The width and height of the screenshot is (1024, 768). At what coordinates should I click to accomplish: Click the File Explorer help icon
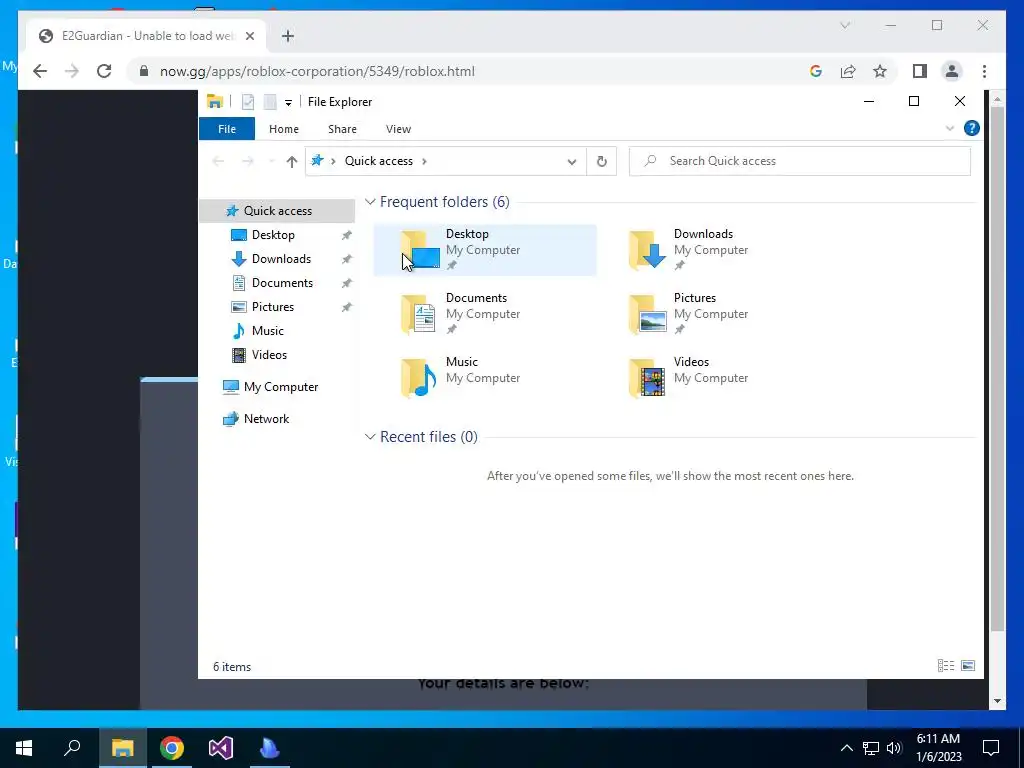point(972,128)
